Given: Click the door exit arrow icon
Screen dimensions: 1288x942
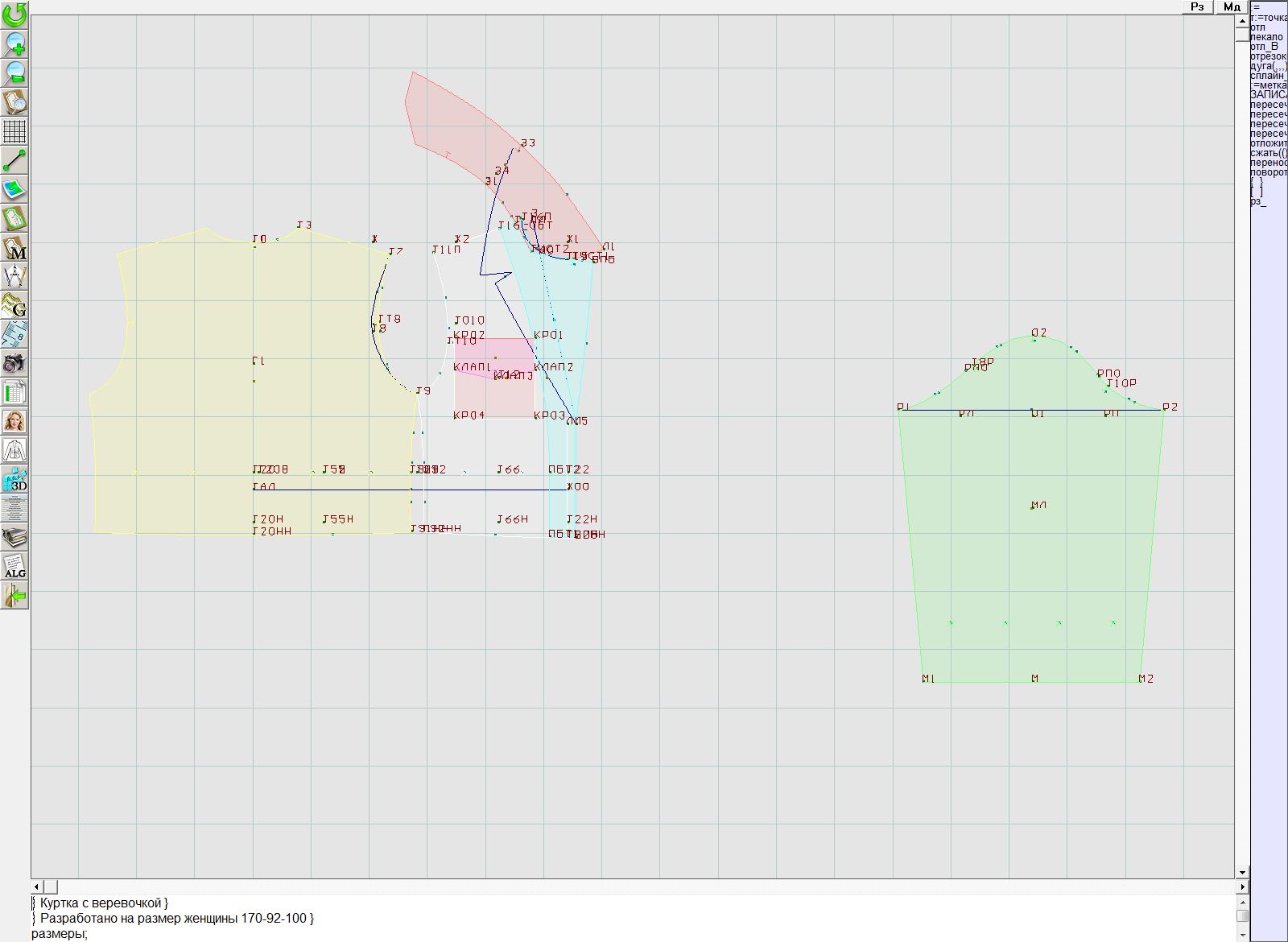Looking at the screenshot, I should [x=14, y=596].
